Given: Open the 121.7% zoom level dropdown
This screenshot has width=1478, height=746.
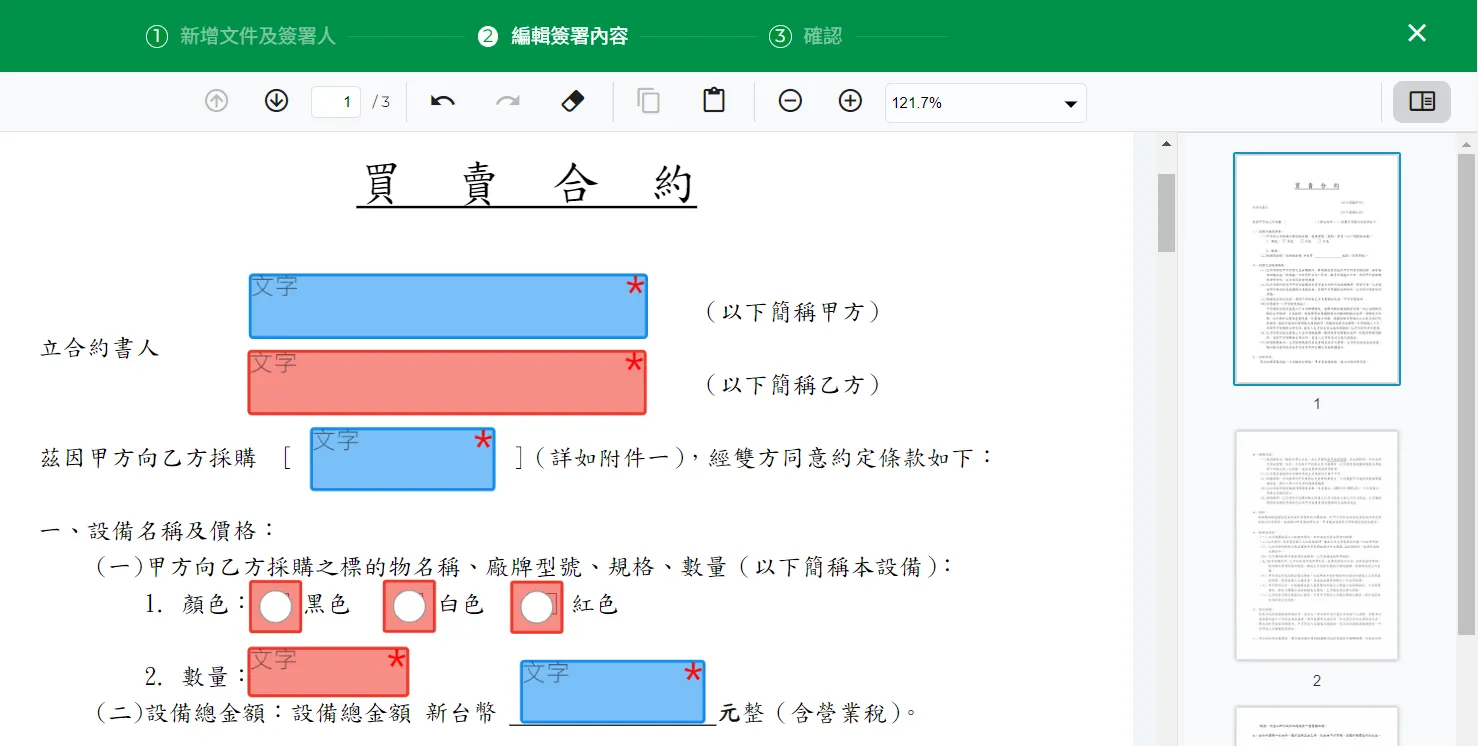Looking at the screenshot, I should (x=985, y=102).
